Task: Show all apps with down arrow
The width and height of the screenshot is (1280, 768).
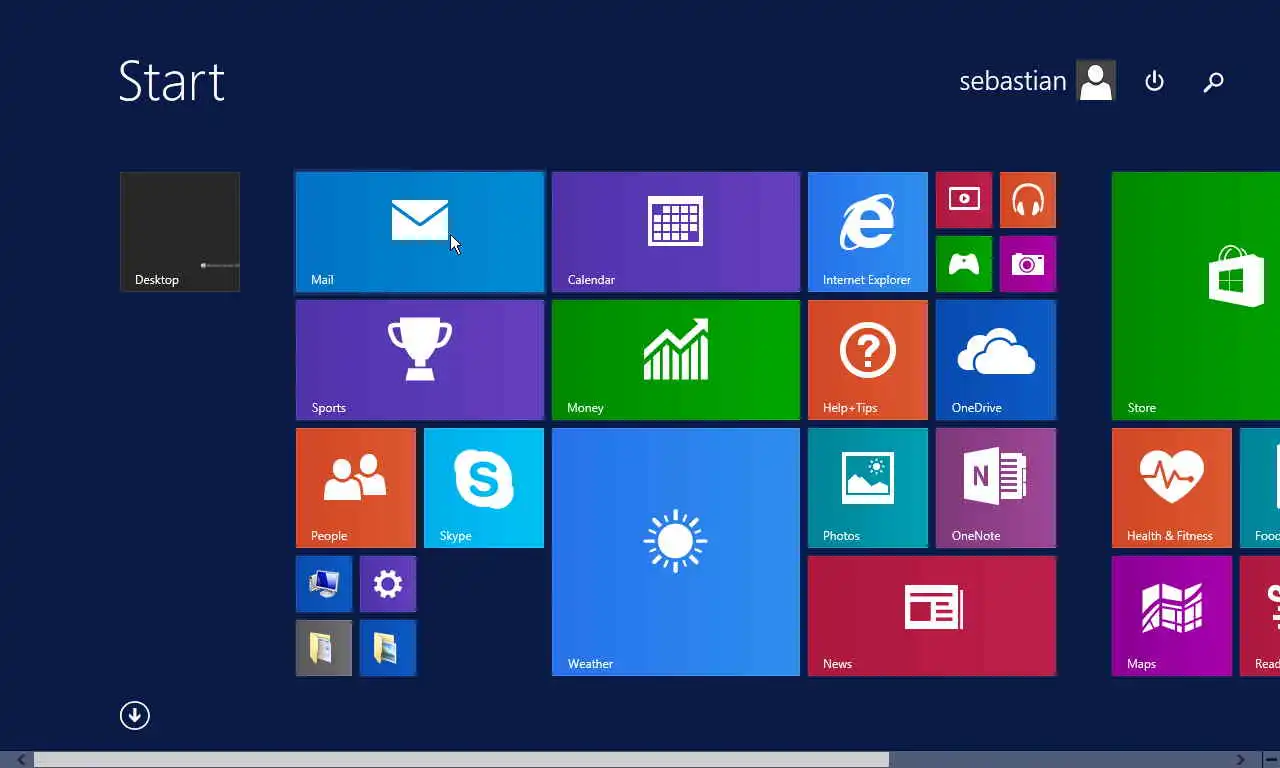Action: pyautogui.click(x=135, y=715)
